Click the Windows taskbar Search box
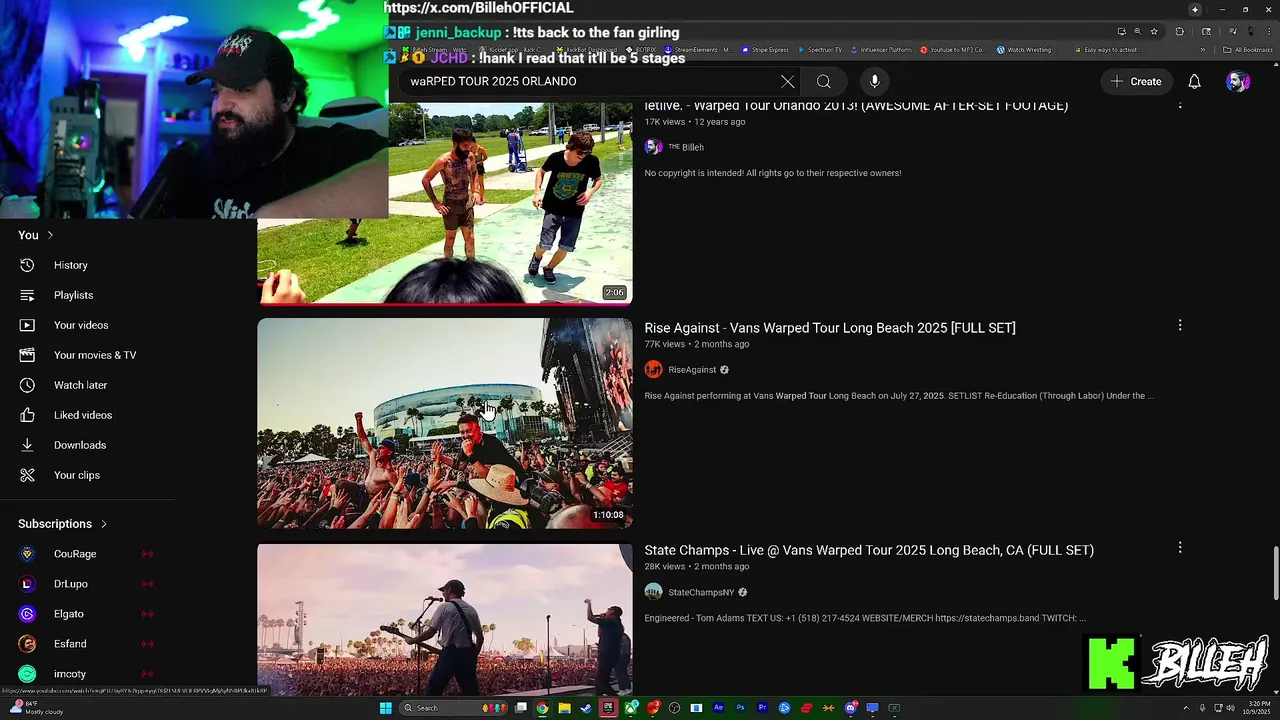Image resolution: width=1280 pixels, height=720 pixels. (453, 708)
